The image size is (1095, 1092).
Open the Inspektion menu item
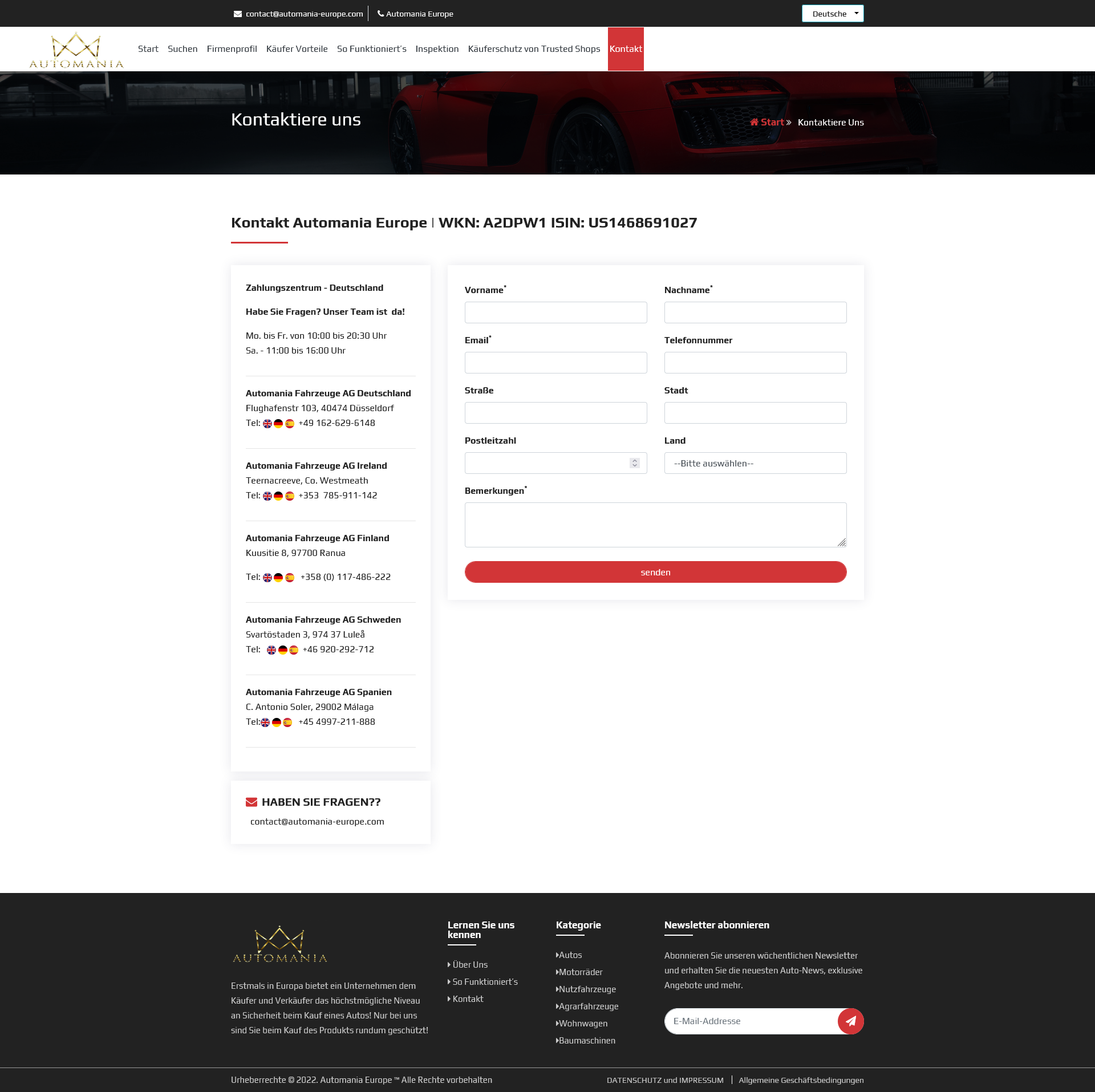437,49
